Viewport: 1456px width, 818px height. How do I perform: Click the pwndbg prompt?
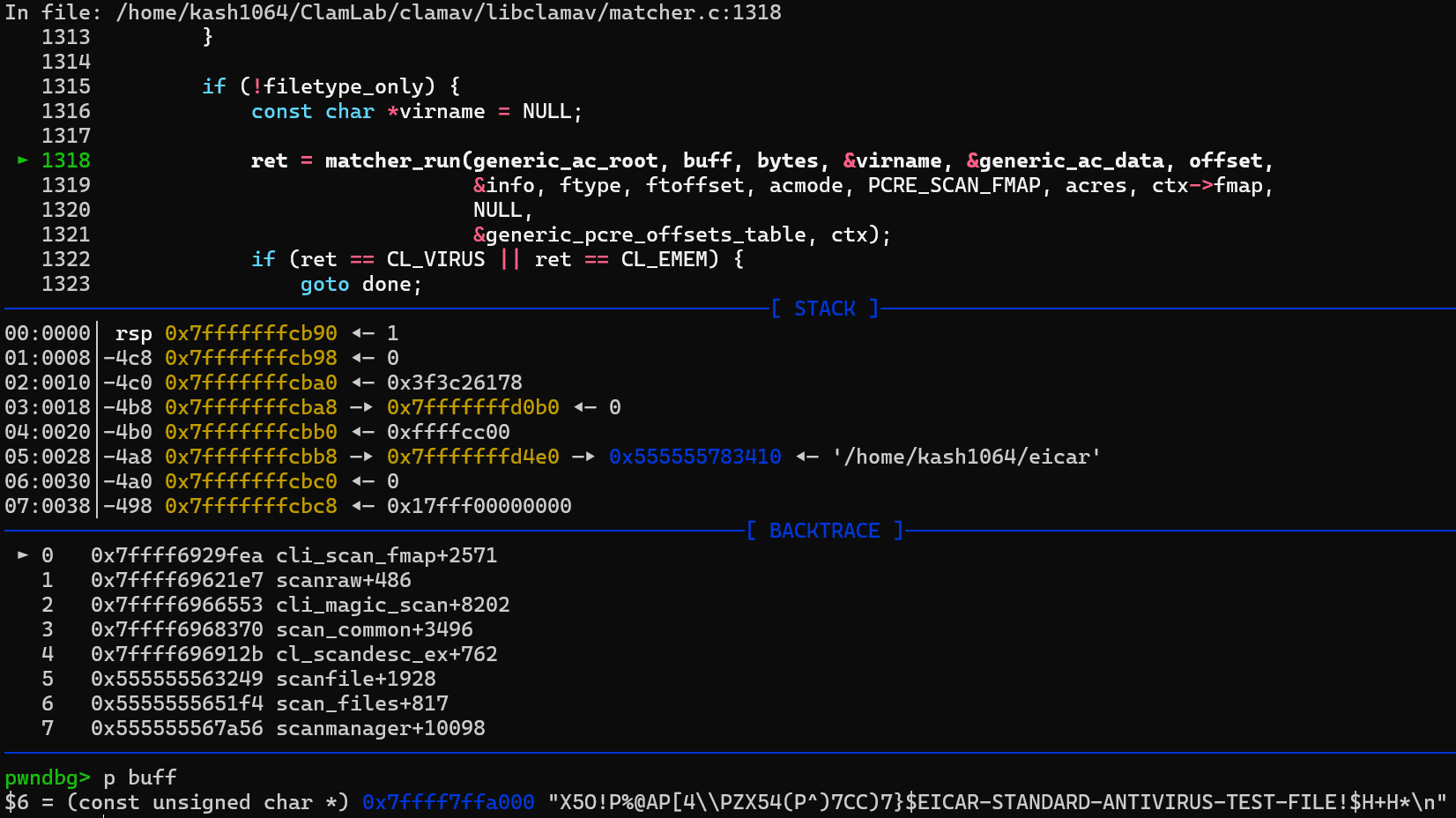(x=48, y=777)
